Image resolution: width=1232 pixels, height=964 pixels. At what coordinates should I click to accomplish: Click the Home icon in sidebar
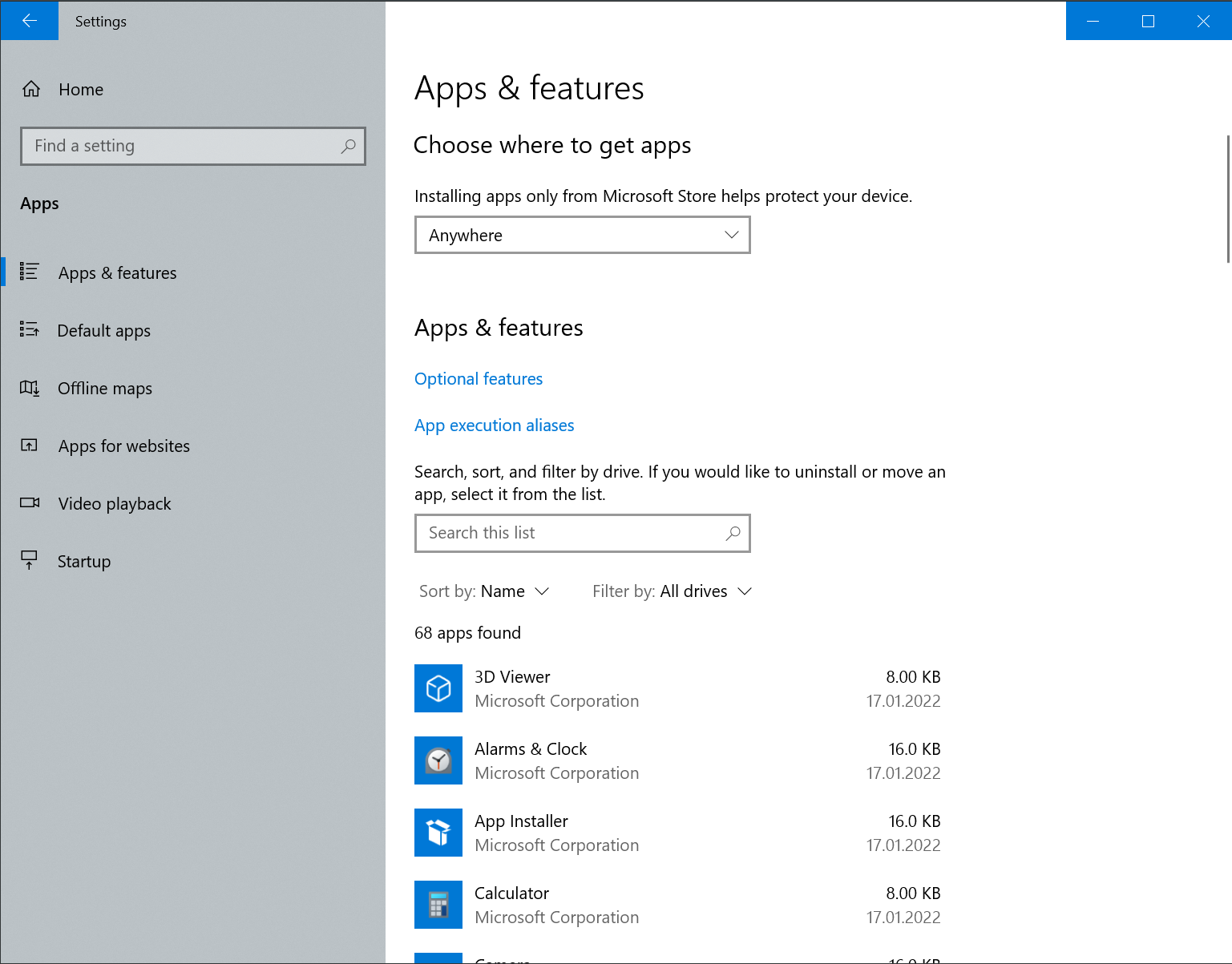click(31, 89)
